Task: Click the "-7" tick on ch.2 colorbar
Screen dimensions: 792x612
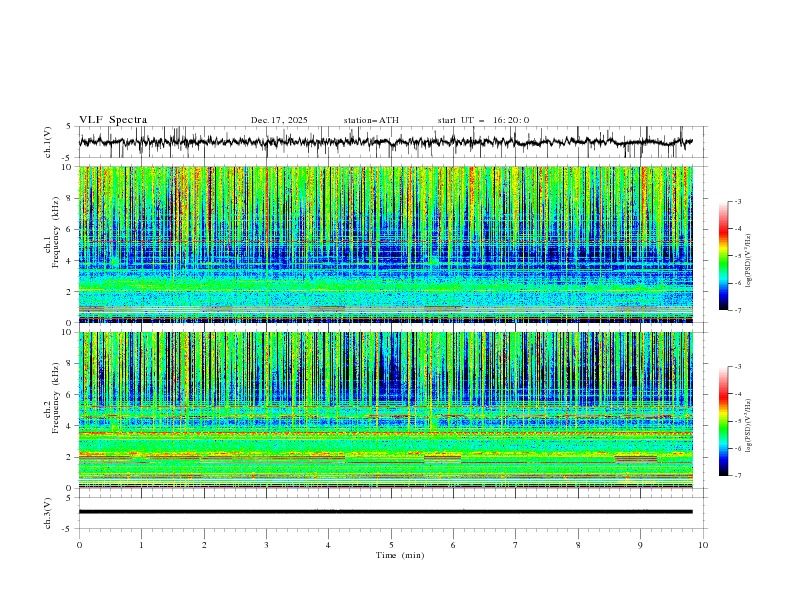Action: click(737, 476)
